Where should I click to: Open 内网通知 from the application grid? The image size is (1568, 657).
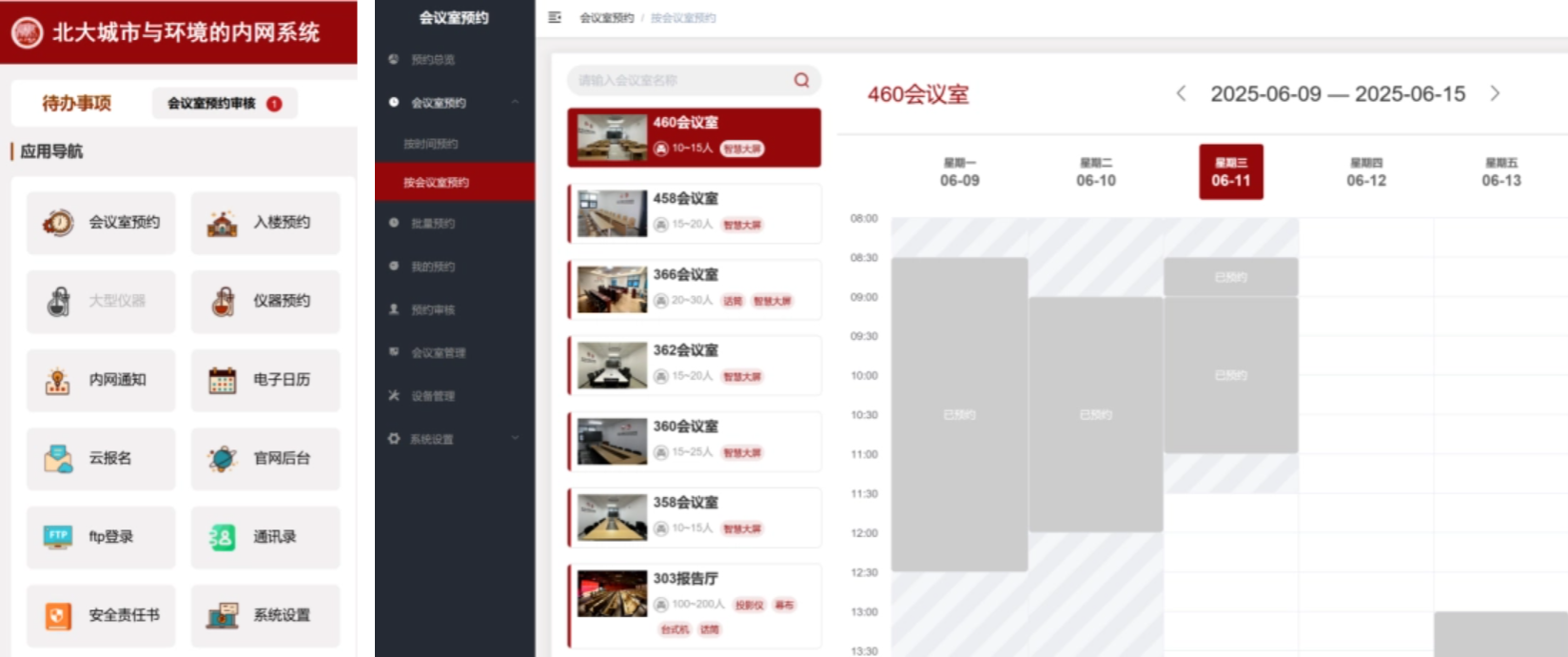pos(101,380)
